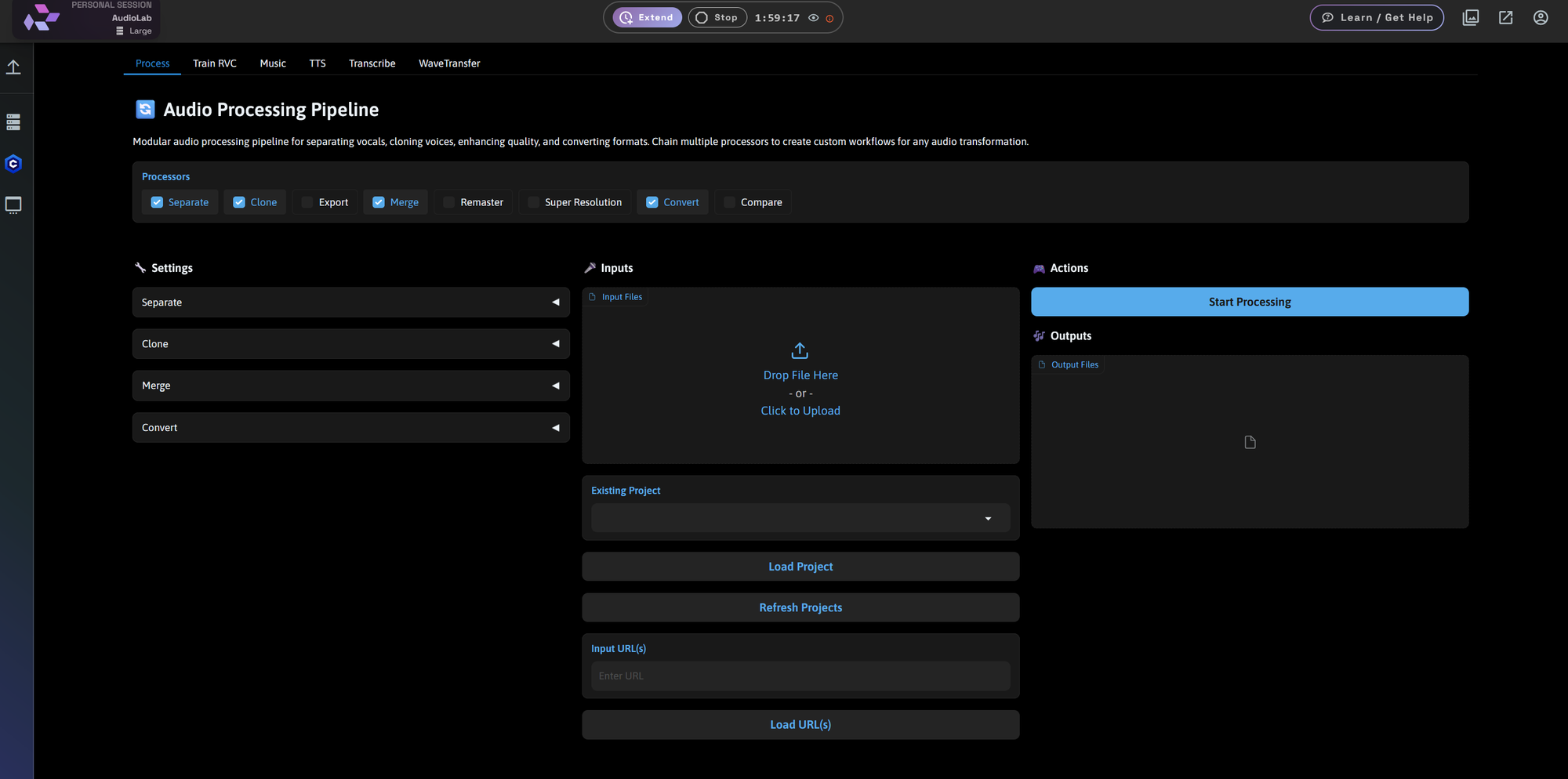Click the Start Processing button
This screenshot has width=1568, height=779.
1249,301
